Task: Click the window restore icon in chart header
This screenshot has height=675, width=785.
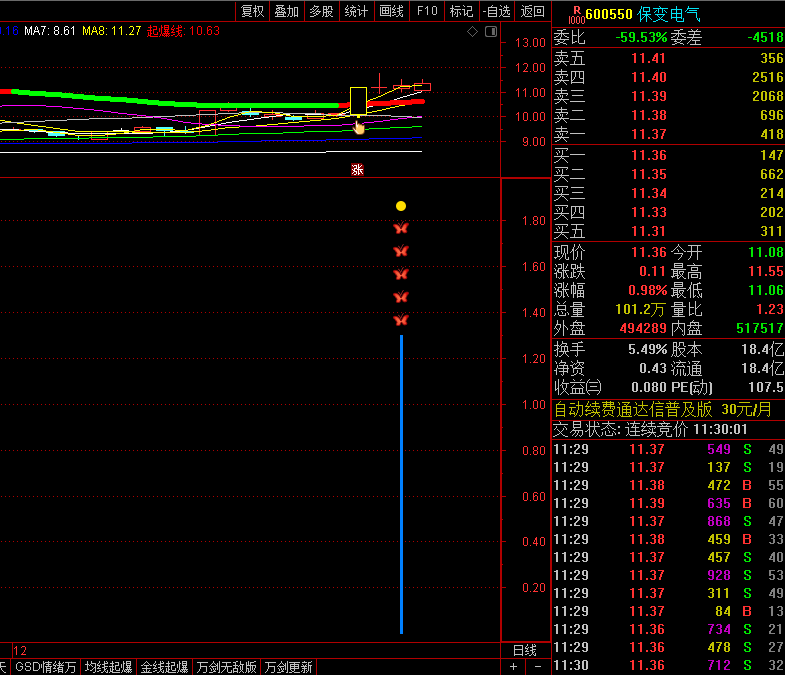Action: click(x=490, y=32)
